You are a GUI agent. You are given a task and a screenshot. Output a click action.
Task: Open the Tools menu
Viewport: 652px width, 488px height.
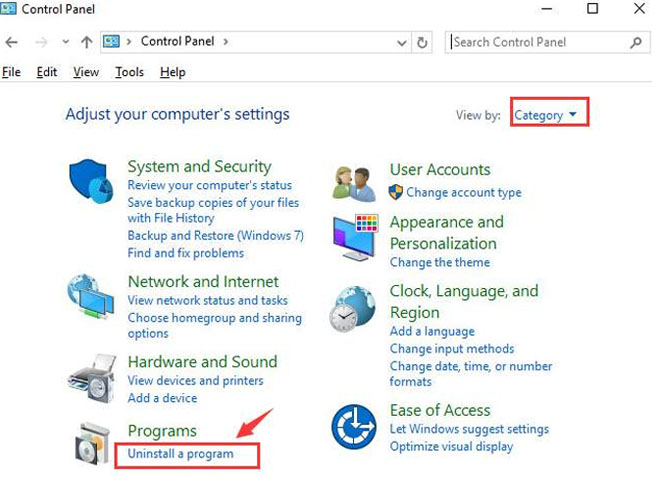tap(129, 72)
